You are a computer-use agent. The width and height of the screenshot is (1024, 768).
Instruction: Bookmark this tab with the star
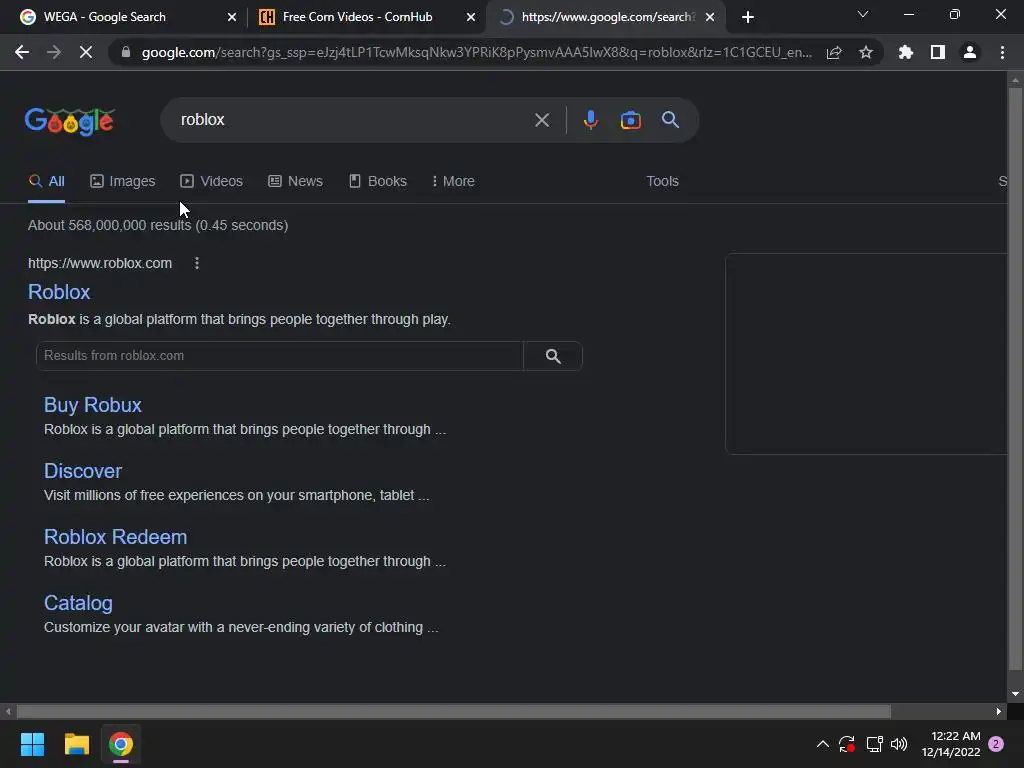click(x=866, y=52)
